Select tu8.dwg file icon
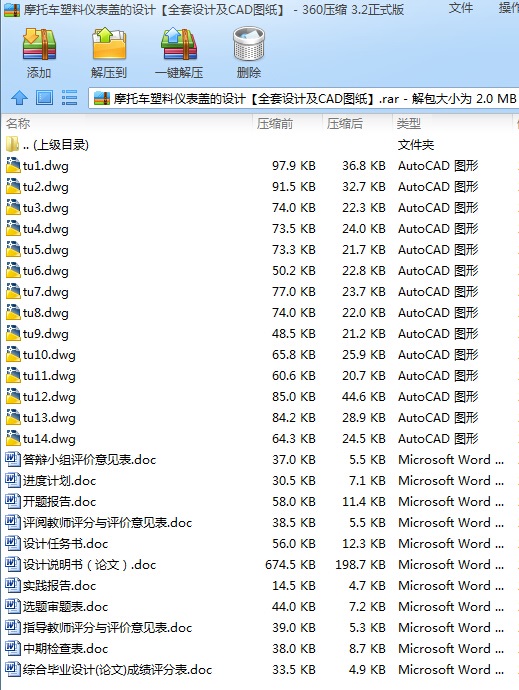The width and height of the screenshot is (519, 690). coord(13,312)
